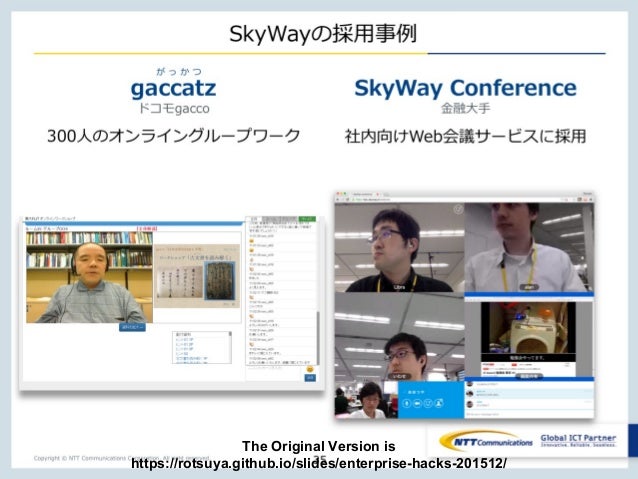This screenshot has height=479, width=638.
Task: Click the materials list box in gaccatz
Action: (x=202, y=347)
